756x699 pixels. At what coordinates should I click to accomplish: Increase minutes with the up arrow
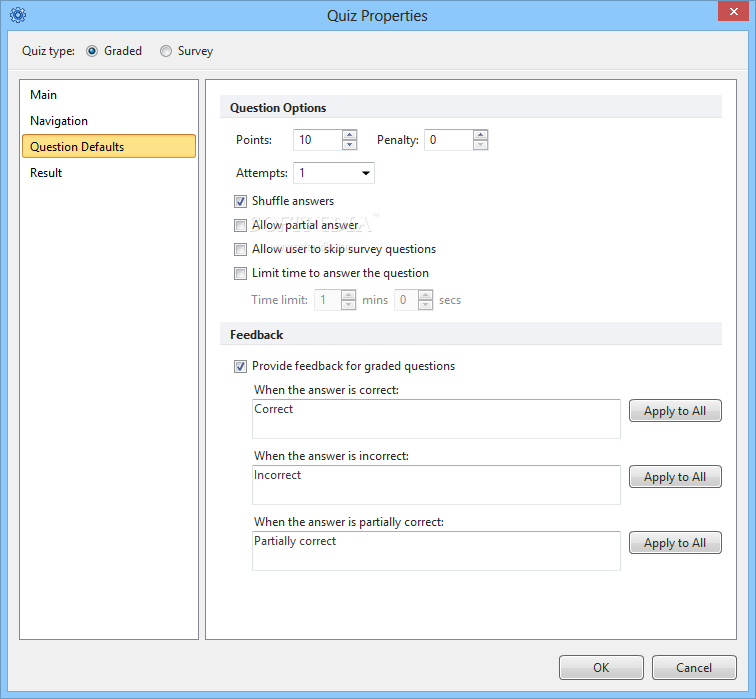tap(348, 295)
